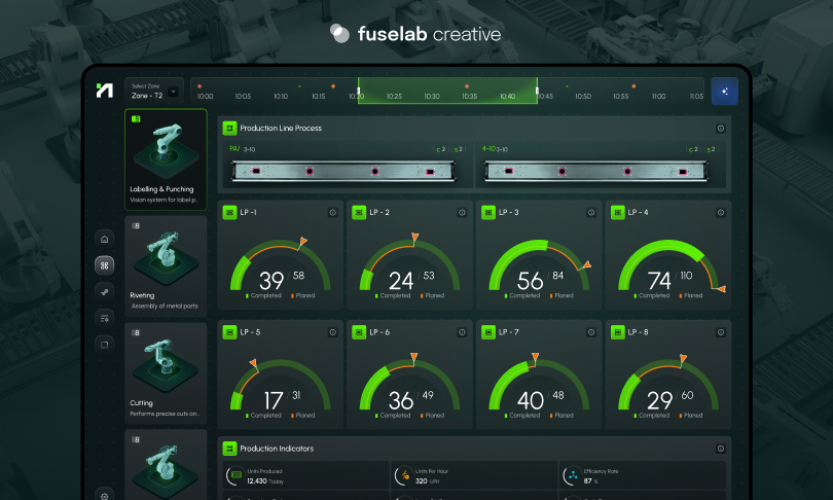Viewport: 833px width, 500px height.
Task: Click the LP - 2 gauge value 24
Action: point(401,281)
